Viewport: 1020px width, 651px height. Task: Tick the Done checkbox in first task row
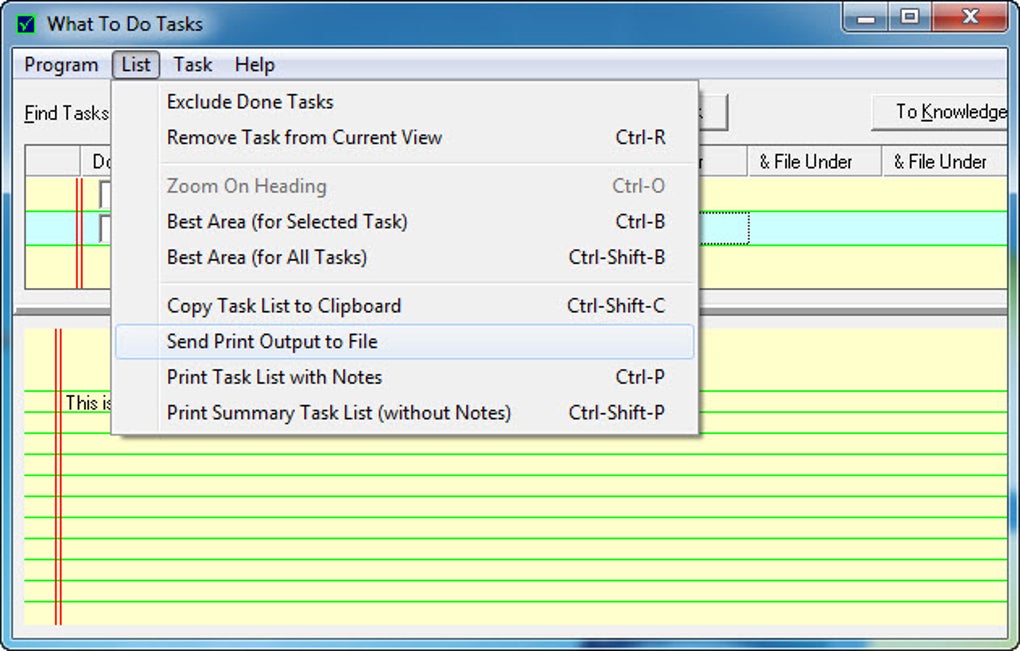coord(104,194)
